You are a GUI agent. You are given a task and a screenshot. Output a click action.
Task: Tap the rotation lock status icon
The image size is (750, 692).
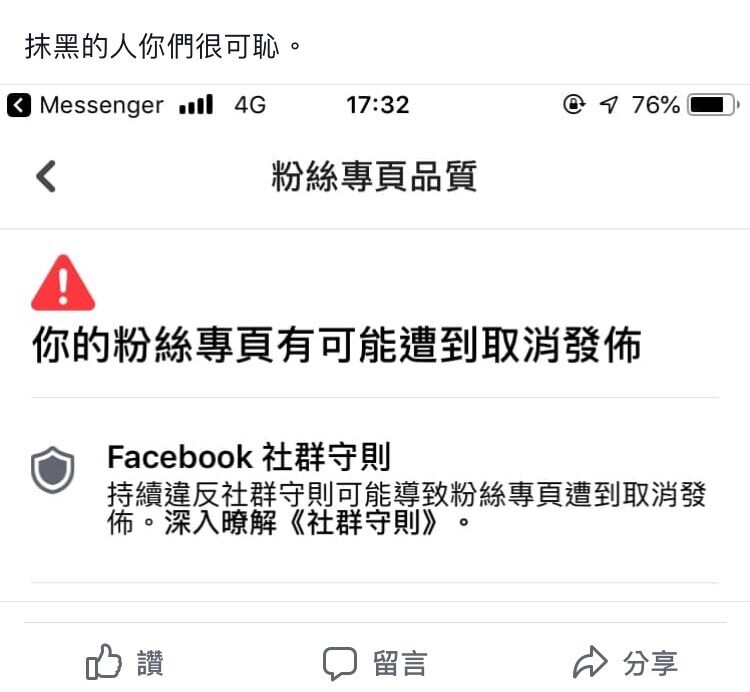pos(574,104)
